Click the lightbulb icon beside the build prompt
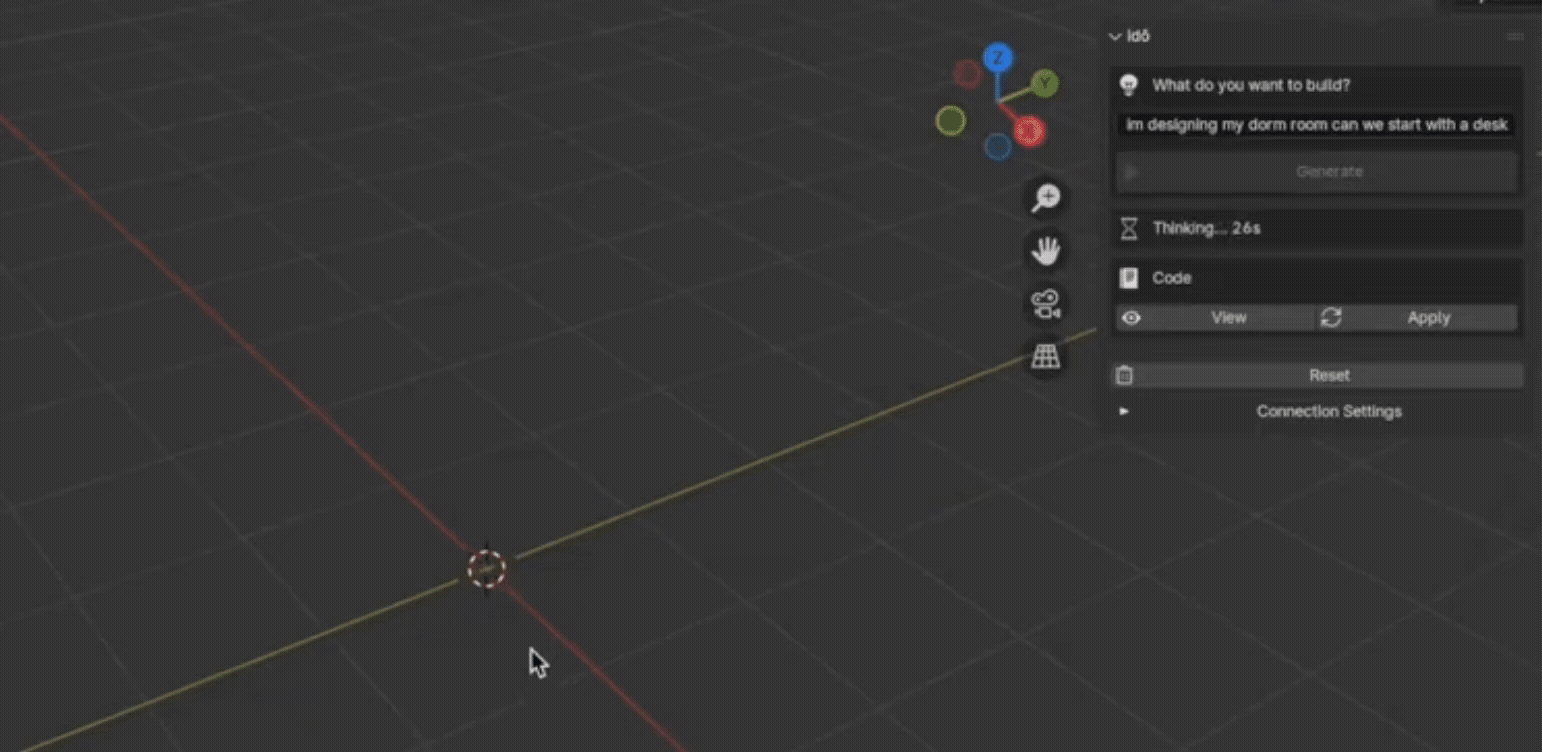Viewport: 1542px width, 752px height. (x=1129, y=85)
